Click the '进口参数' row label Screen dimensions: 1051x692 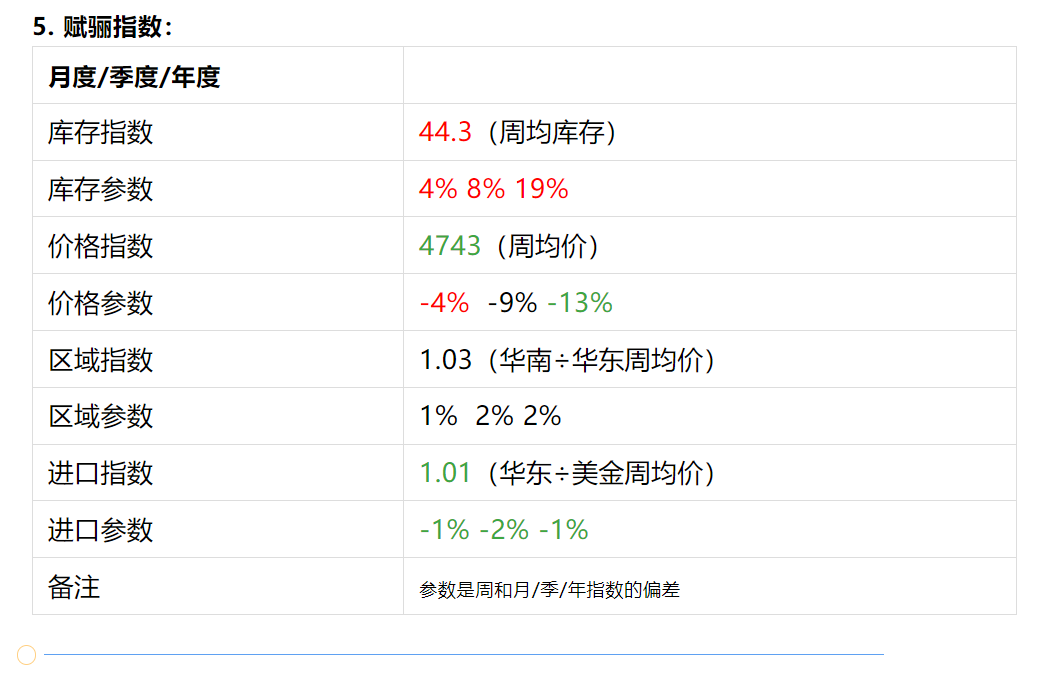[101, 530]
